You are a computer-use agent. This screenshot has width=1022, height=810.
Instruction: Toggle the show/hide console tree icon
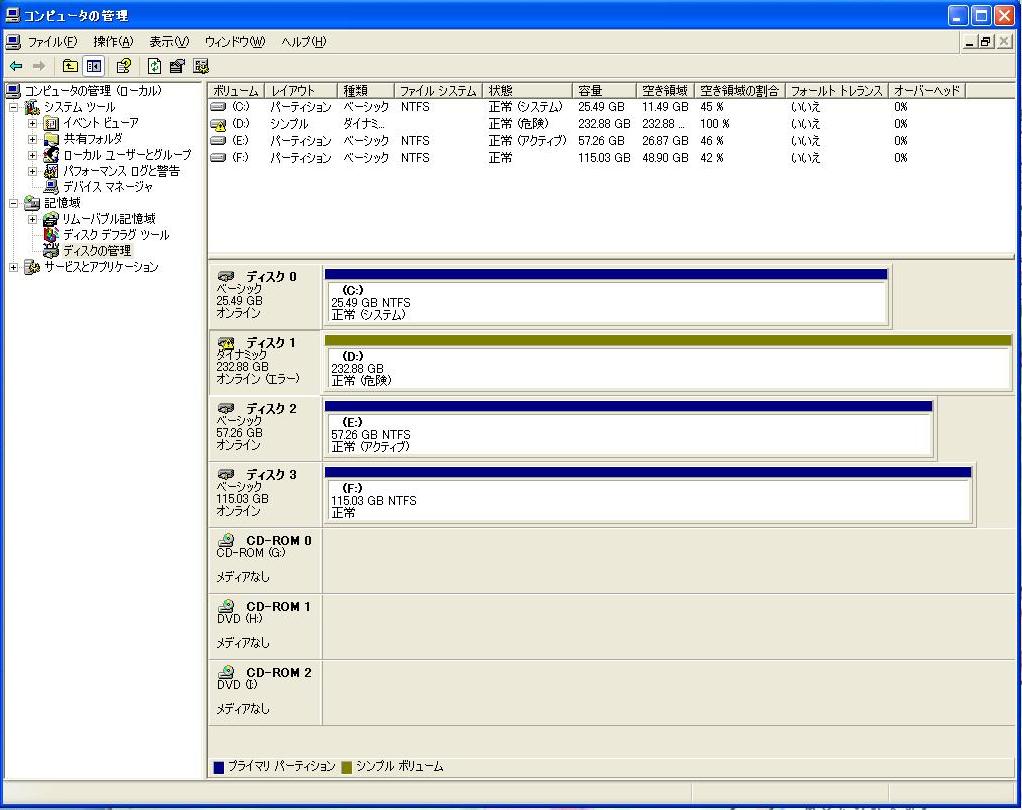click(93, 66)
